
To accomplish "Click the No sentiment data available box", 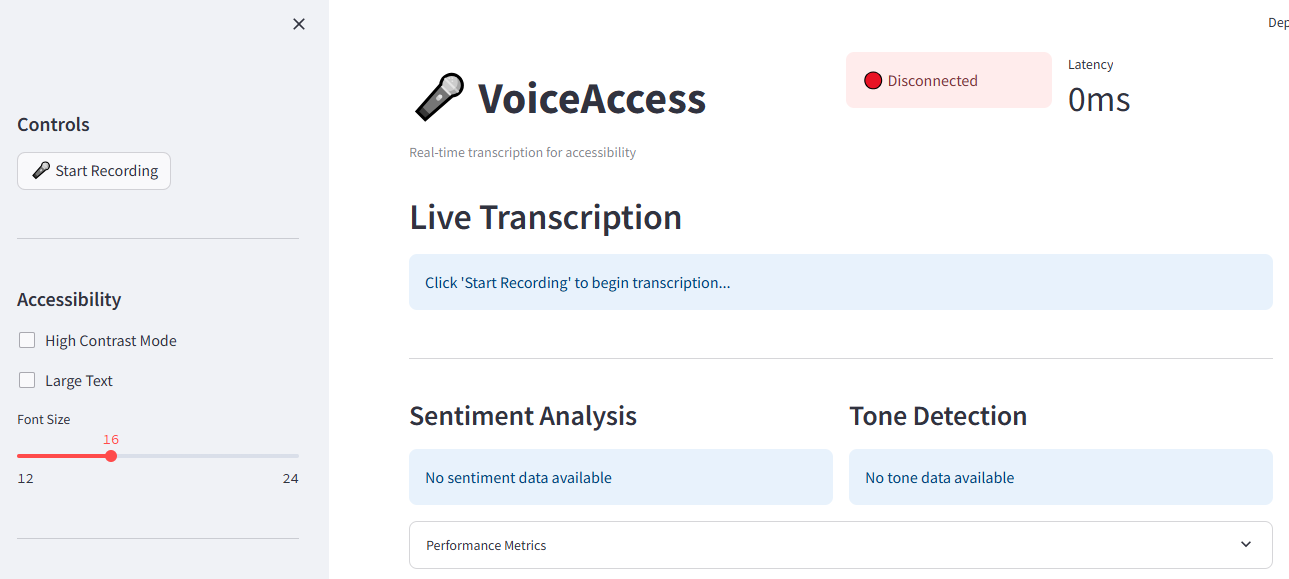I will point(620,477).
